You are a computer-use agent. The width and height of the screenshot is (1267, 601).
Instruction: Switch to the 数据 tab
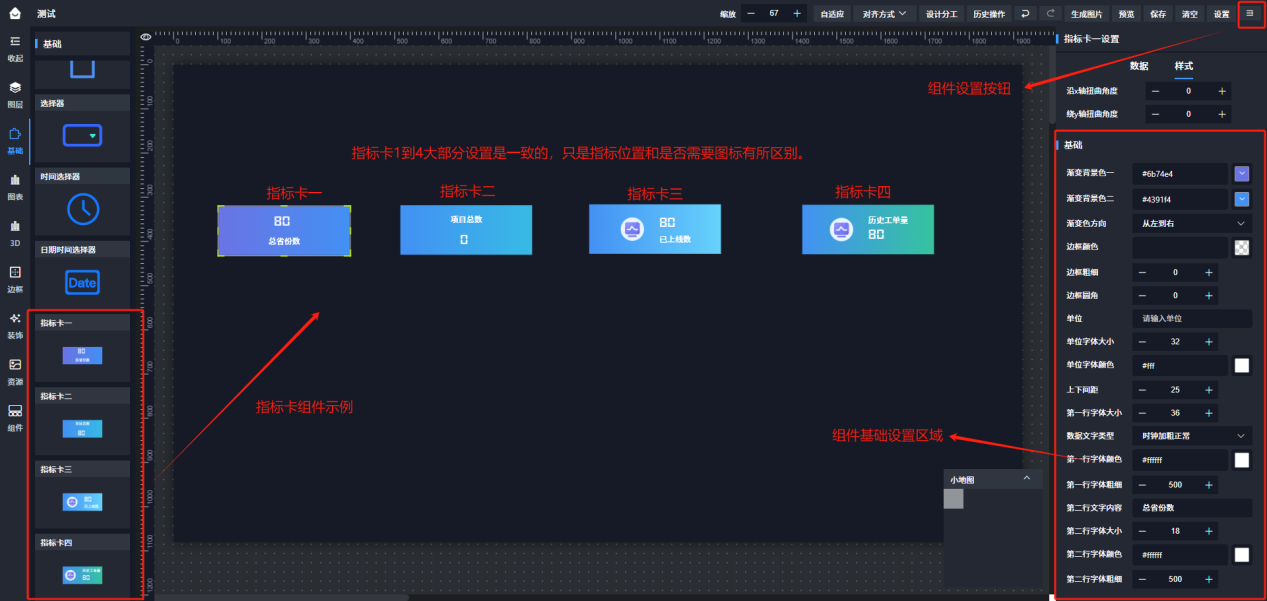click(1139, 66)
